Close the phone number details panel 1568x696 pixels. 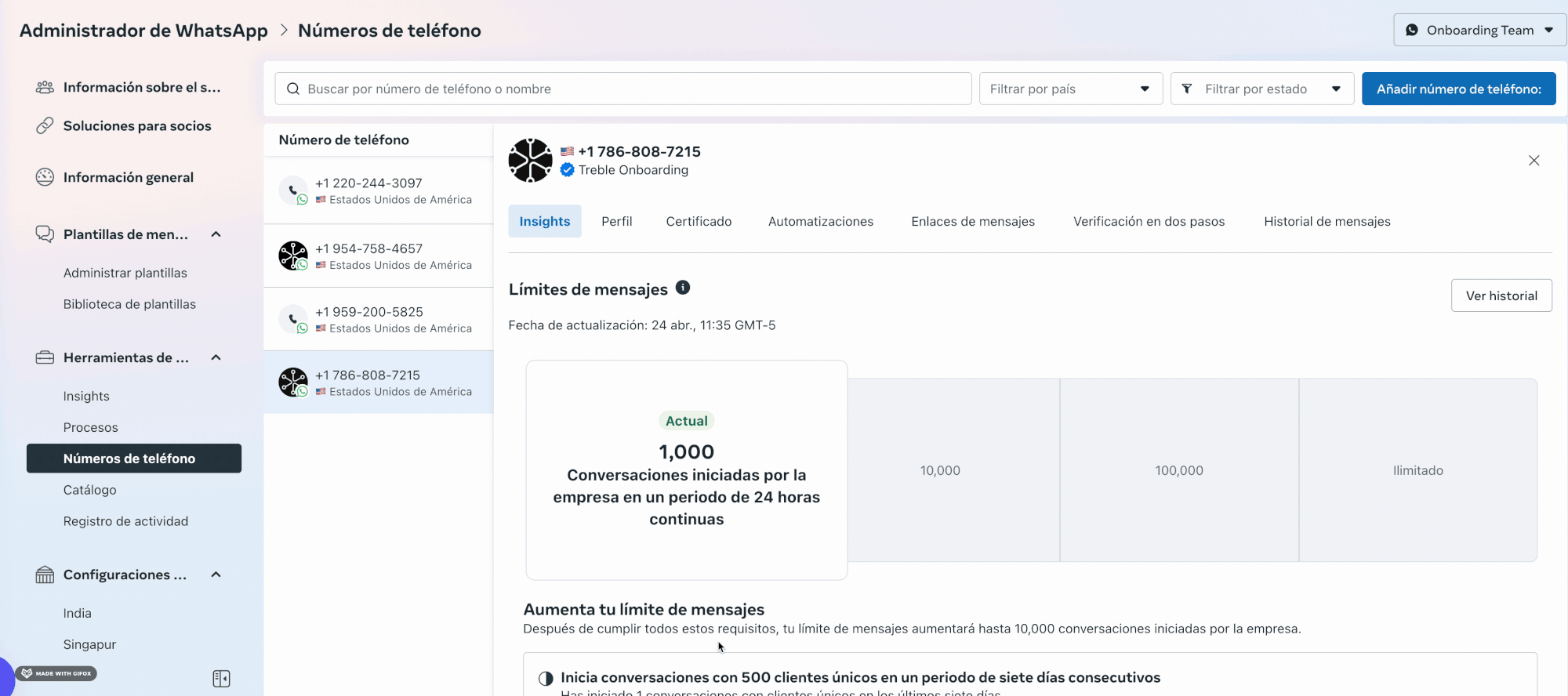(1534, 161)
